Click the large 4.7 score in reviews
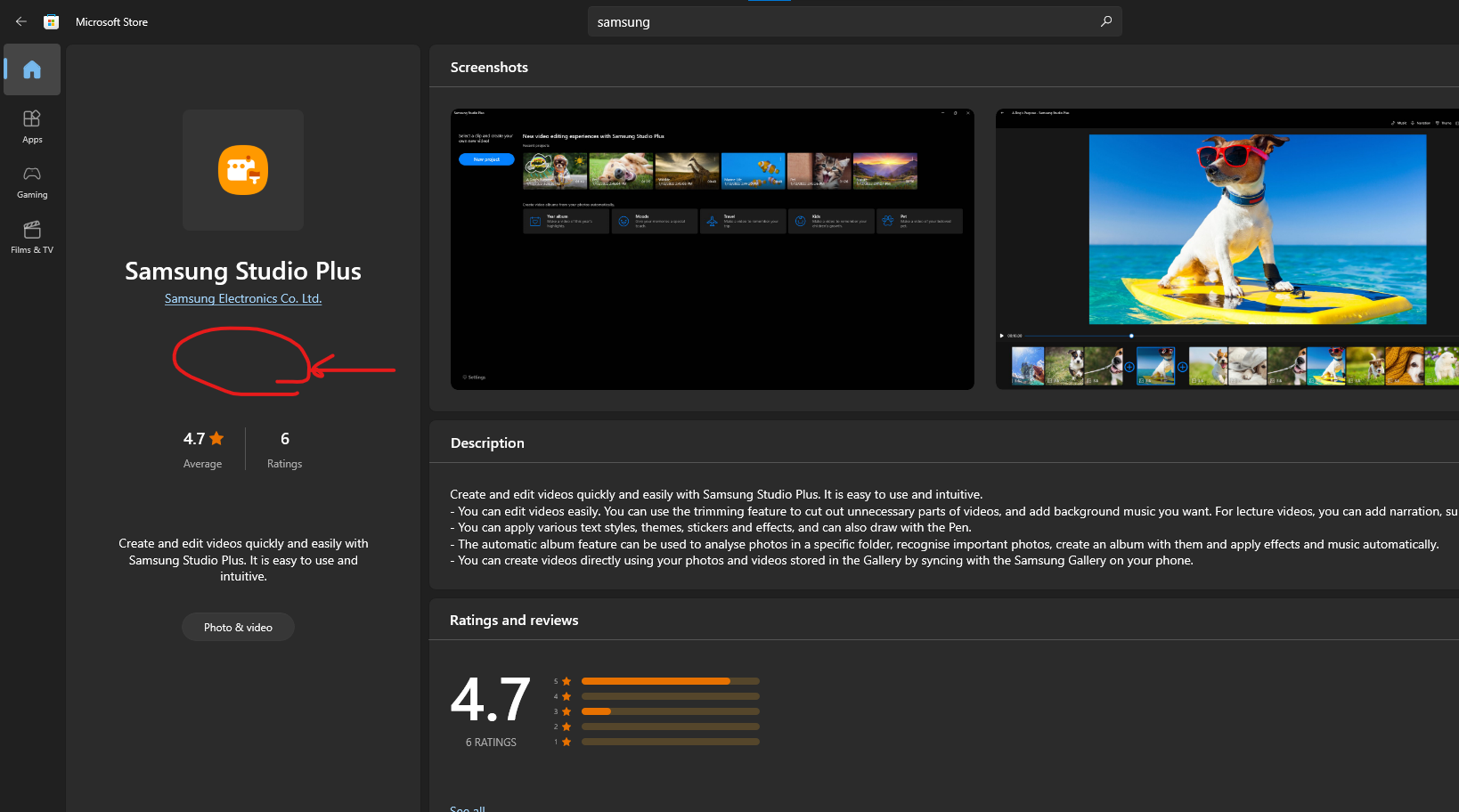The height and width of the screenshot is (812, 1459). tap(491, 700)
